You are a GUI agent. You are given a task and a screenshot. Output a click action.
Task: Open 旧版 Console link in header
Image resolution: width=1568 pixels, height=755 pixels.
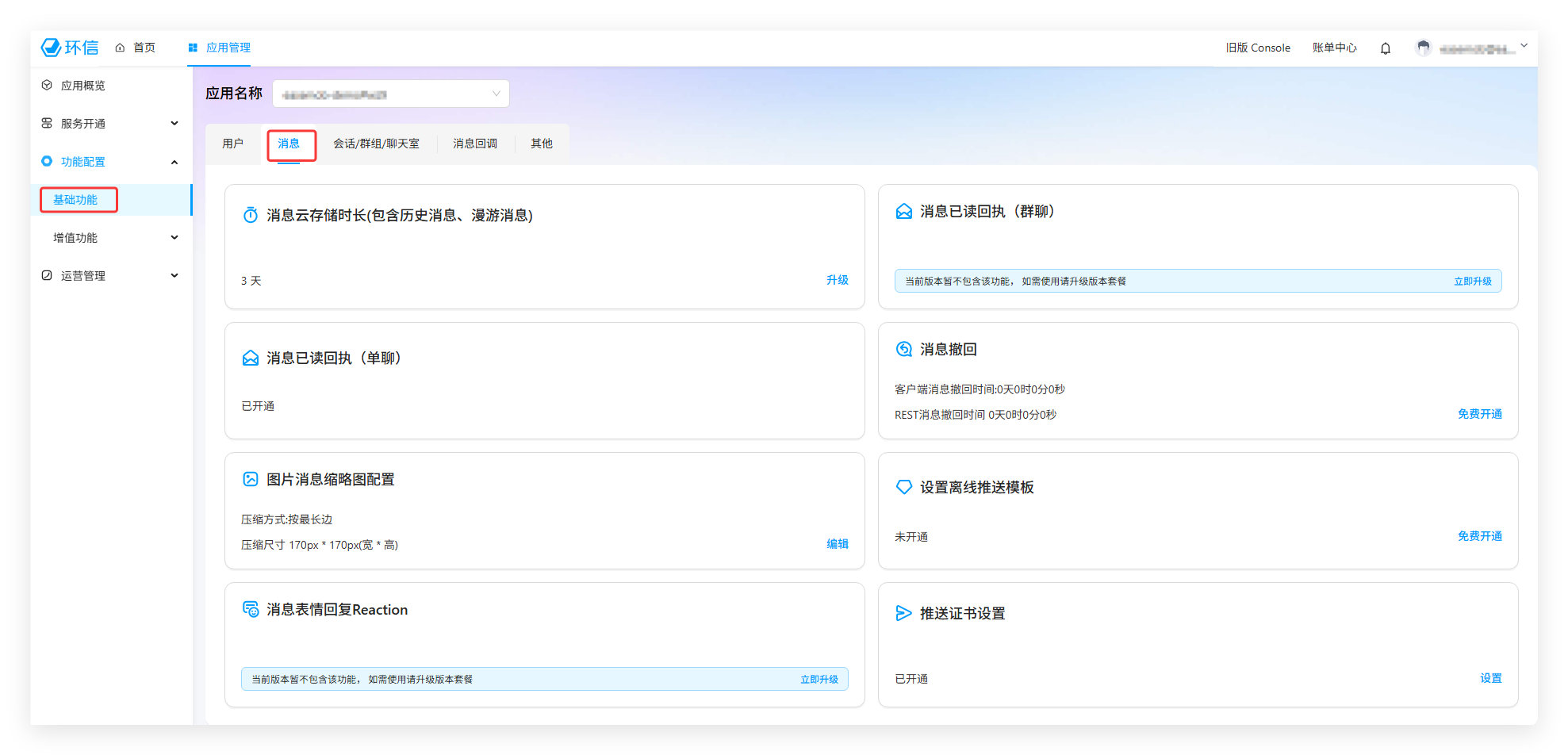click(x=1257, y=48)
